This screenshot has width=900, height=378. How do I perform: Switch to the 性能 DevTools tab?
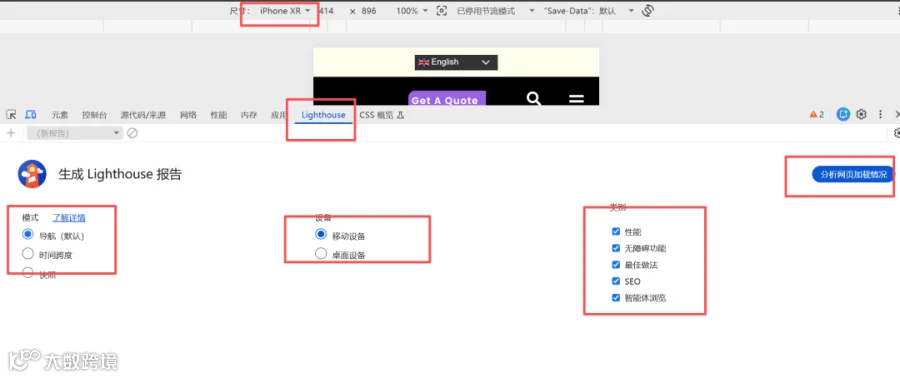219,115
